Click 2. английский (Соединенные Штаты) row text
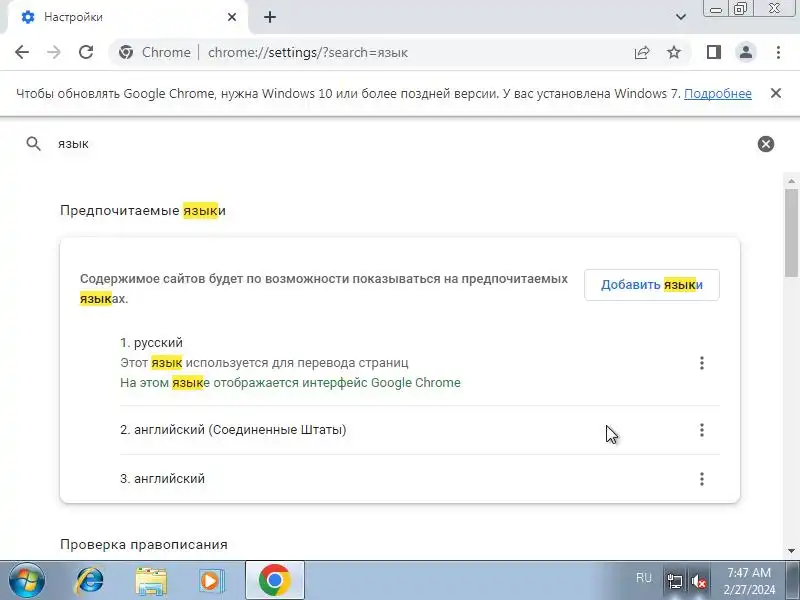The image size is (800, 600). (x=233, y=430)
